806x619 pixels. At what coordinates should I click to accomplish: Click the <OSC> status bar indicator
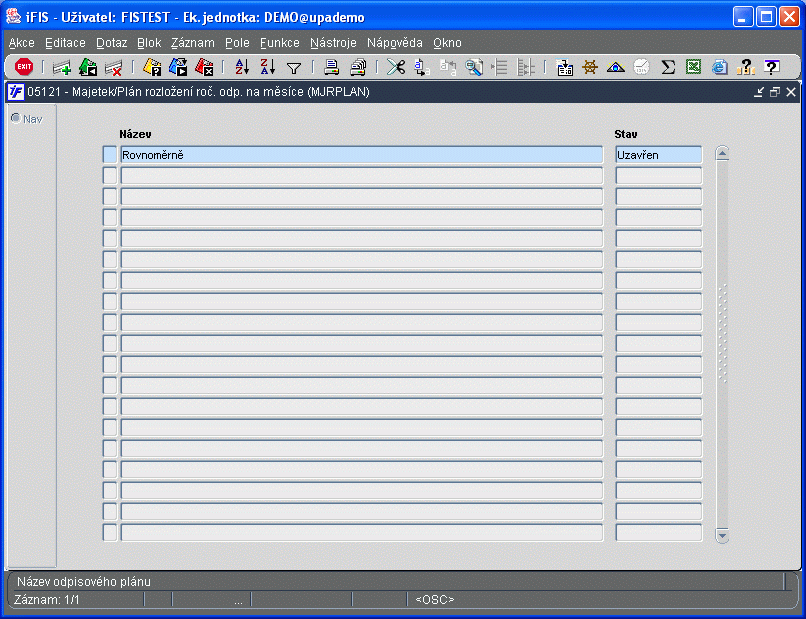(x=434, y=599)
